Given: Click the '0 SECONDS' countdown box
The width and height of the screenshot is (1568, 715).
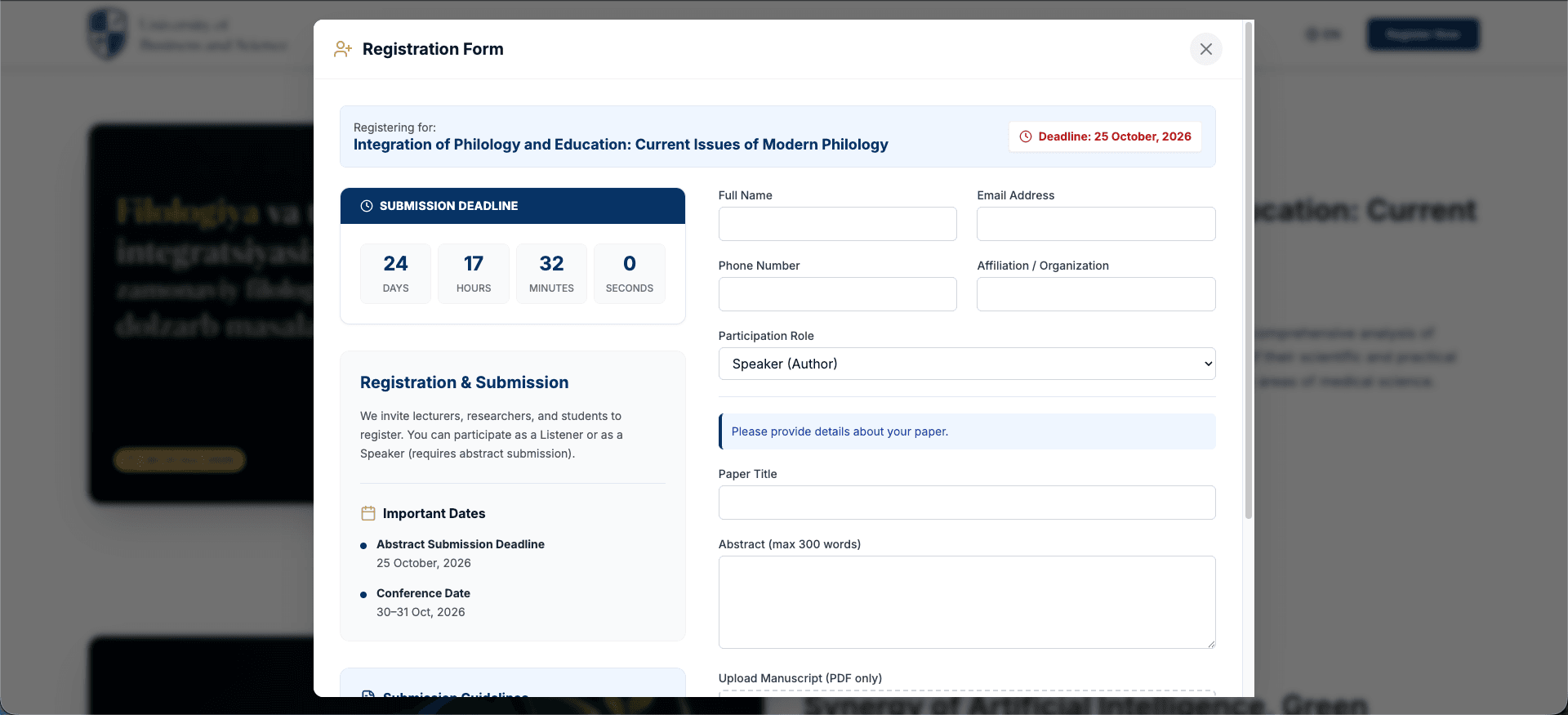Looking at the screenshot, I should click(630, 274).
